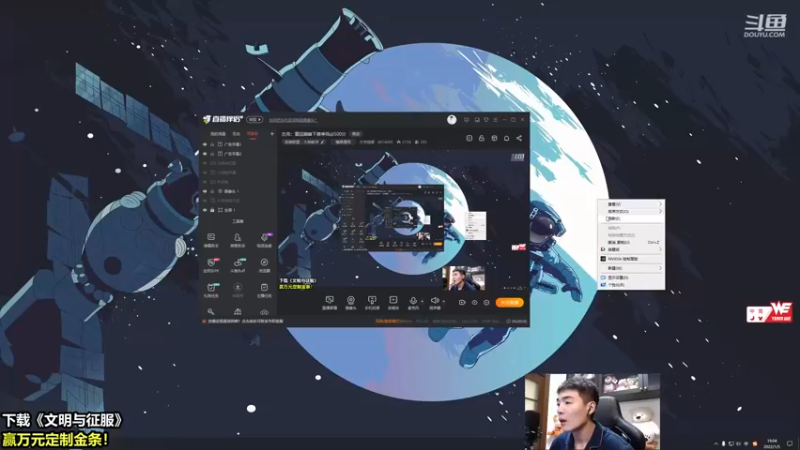Click the mode pill dropdown beside the app logo

point(255,119)
